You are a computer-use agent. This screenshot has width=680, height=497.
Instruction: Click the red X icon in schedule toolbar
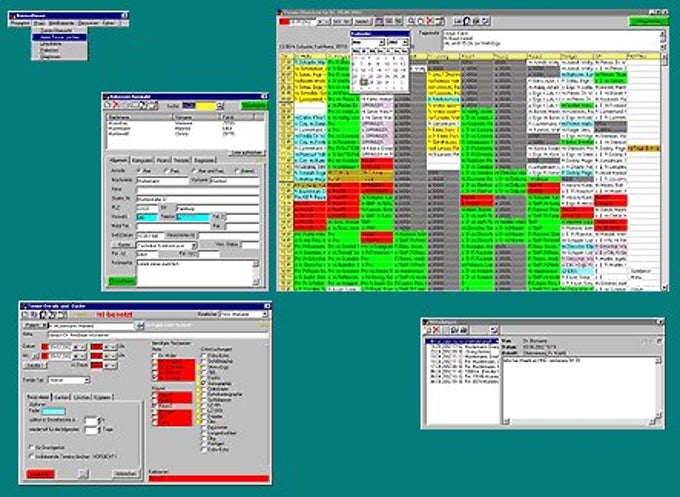[x=430, y=21]
